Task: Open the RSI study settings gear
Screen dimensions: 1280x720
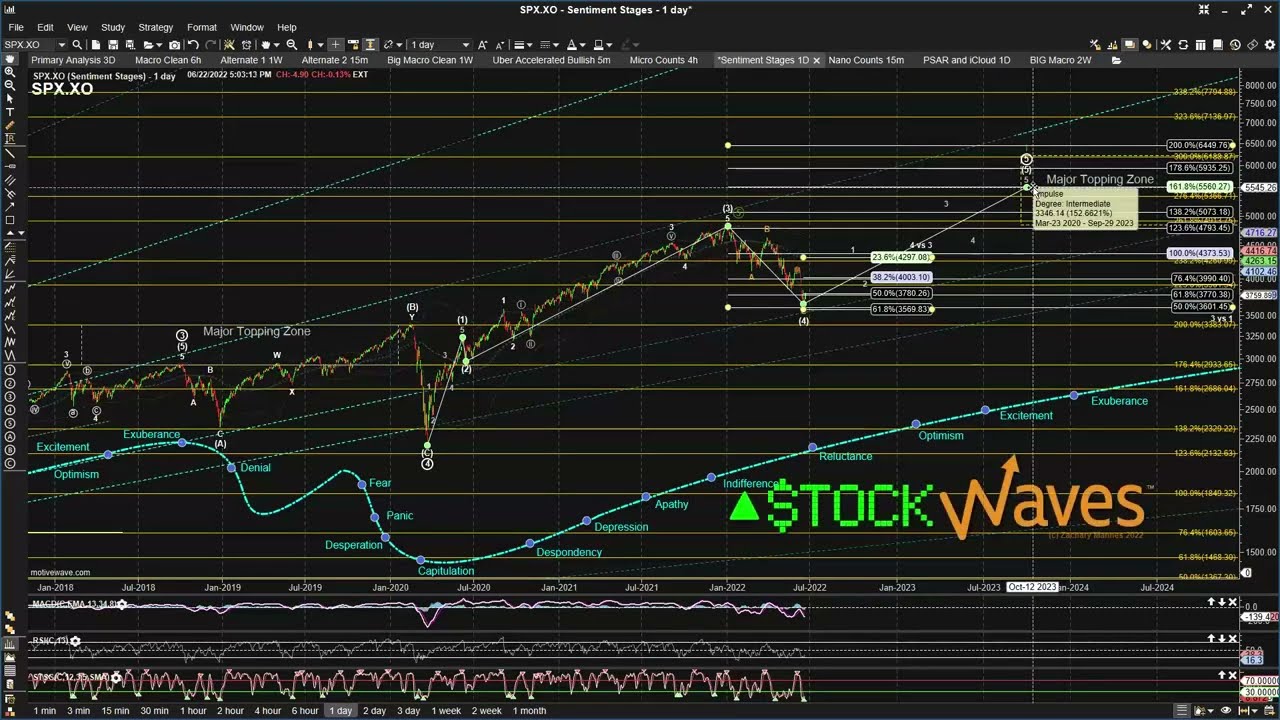Action: (x=75, y=641)
